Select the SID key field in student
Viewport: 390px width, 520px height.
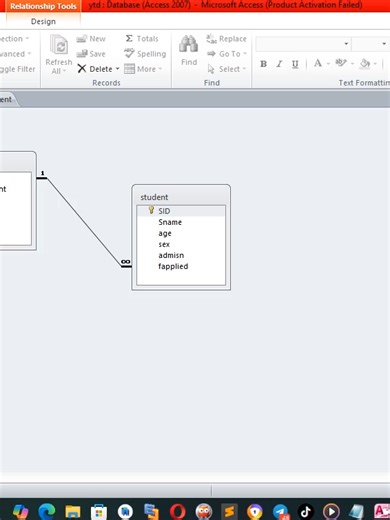click(x=181, y=211)
